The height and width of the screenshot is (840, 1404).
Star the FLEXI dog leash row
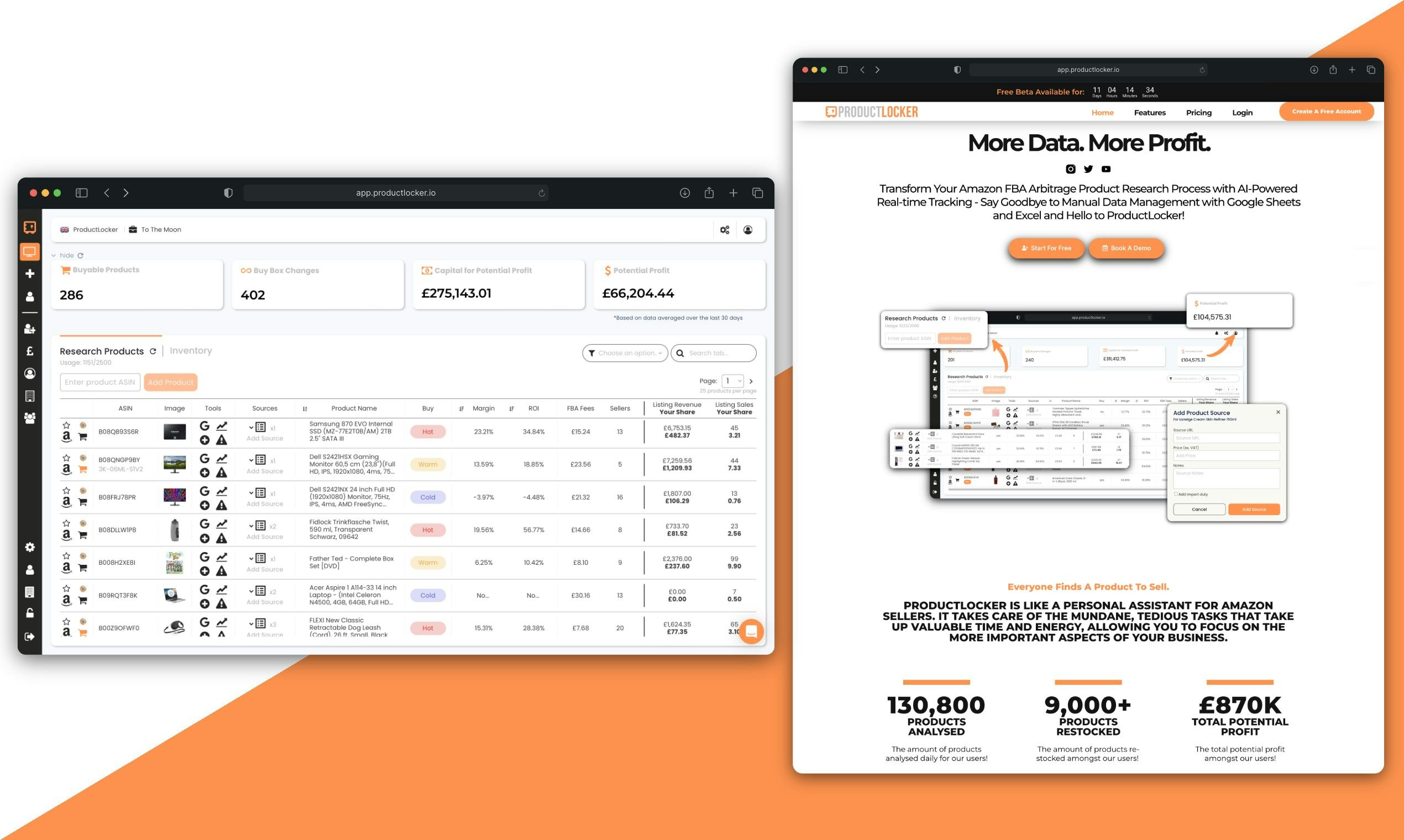[66, 622]
